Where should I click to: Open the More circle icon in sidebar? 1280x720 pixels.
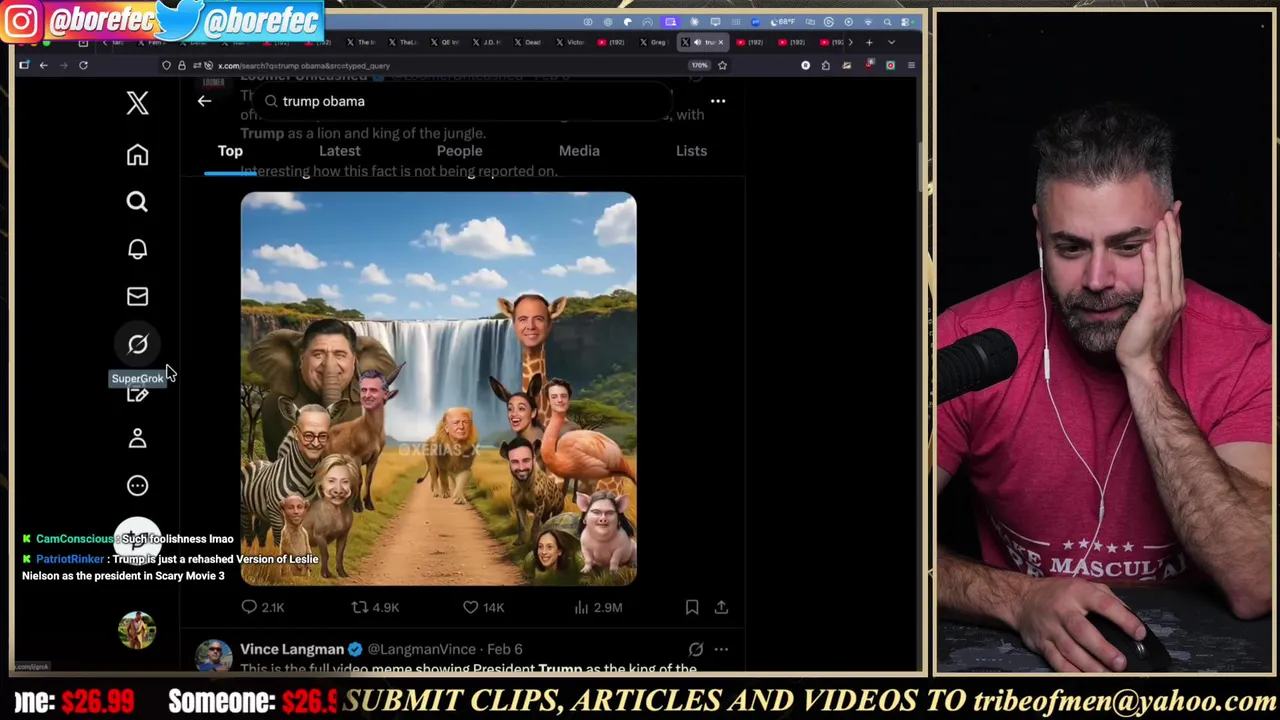[137, 486]
